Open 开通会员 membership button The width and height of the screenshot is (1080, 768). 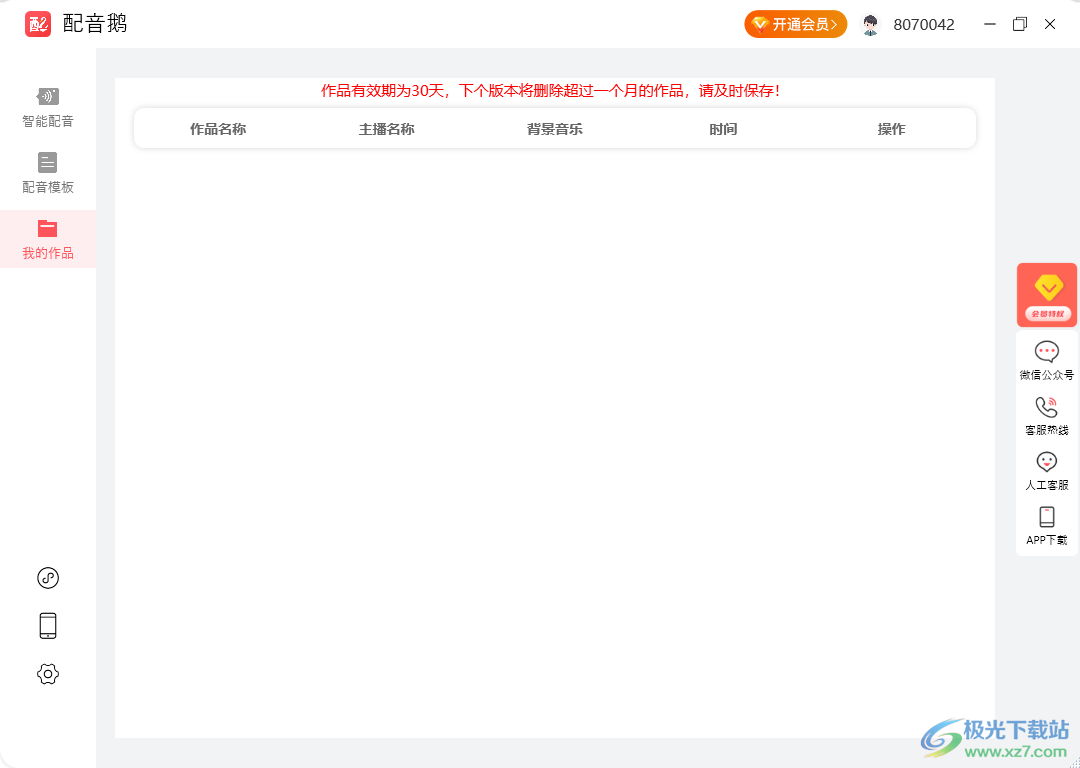coord(796,23)
